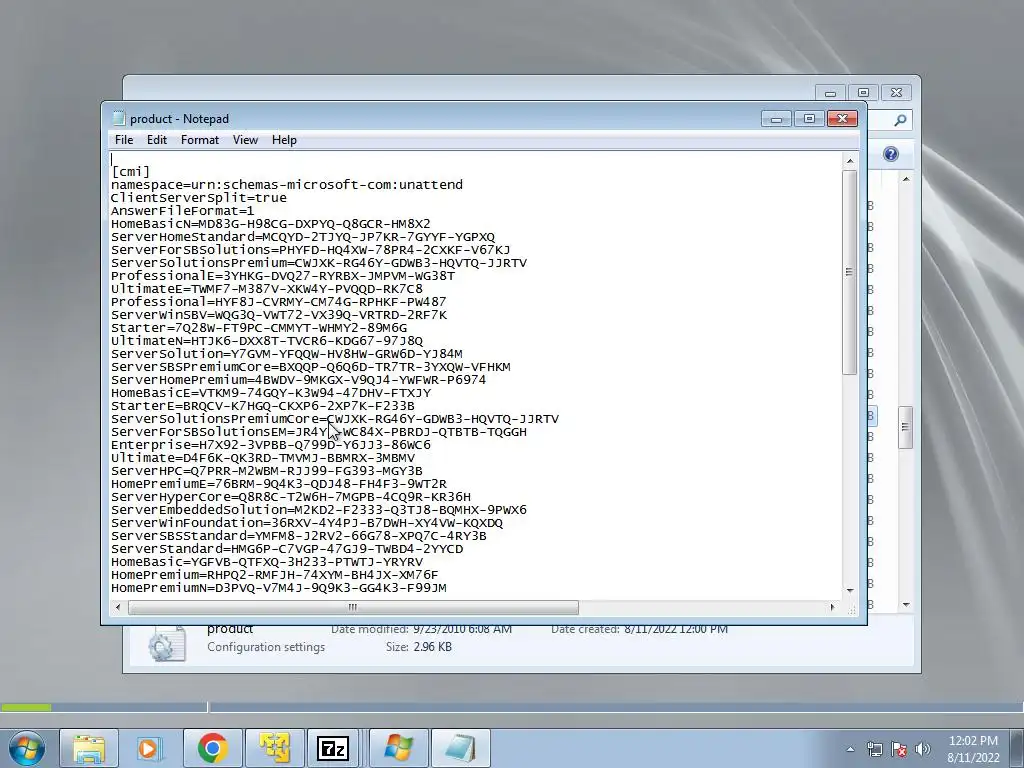Click the HomeBasic=YGFVB line
Screen dimensions: 1024x768
266,562
